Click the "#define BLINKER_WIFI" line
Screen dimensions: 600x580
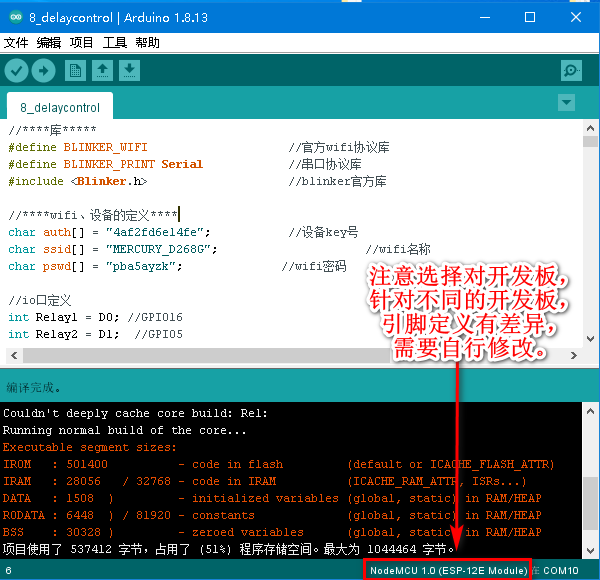pos(78,147)
